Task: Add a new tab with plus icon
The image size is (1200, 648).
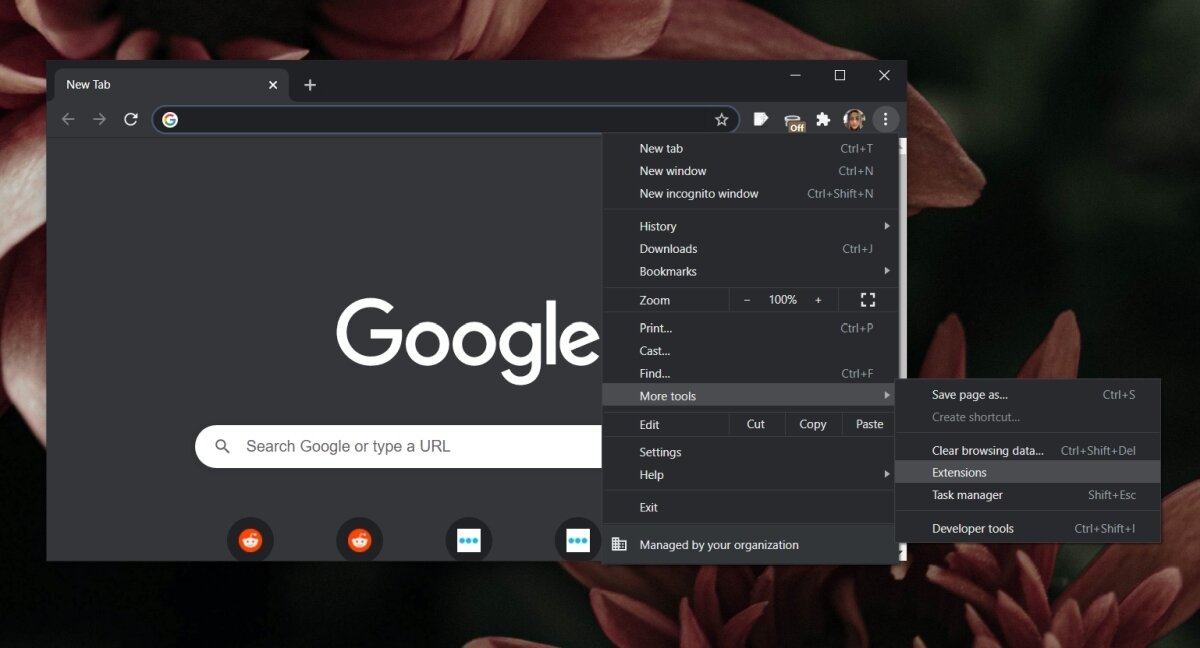Action: tap(310, 85)
